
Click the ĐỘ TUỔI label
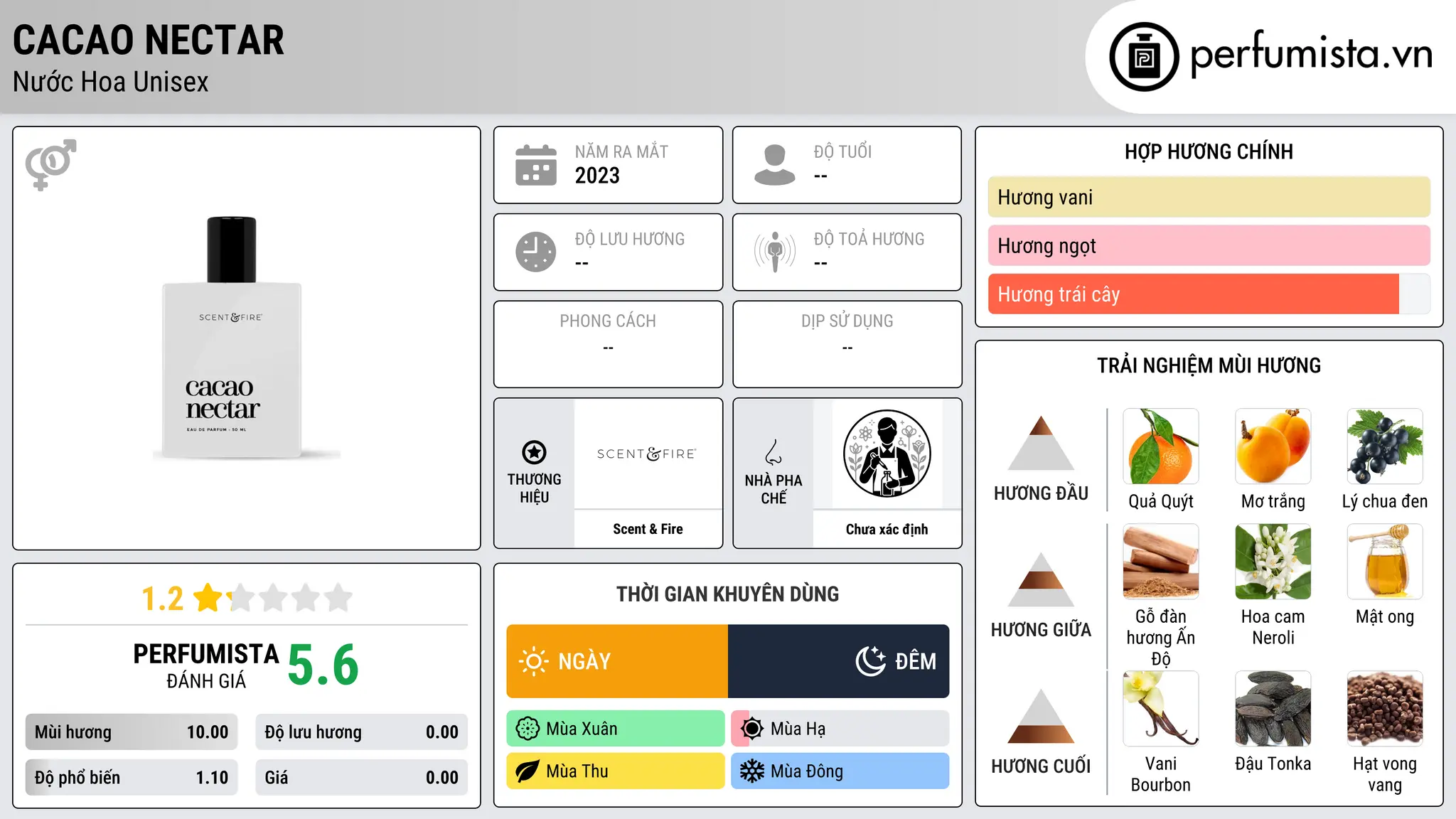(842, 151)
